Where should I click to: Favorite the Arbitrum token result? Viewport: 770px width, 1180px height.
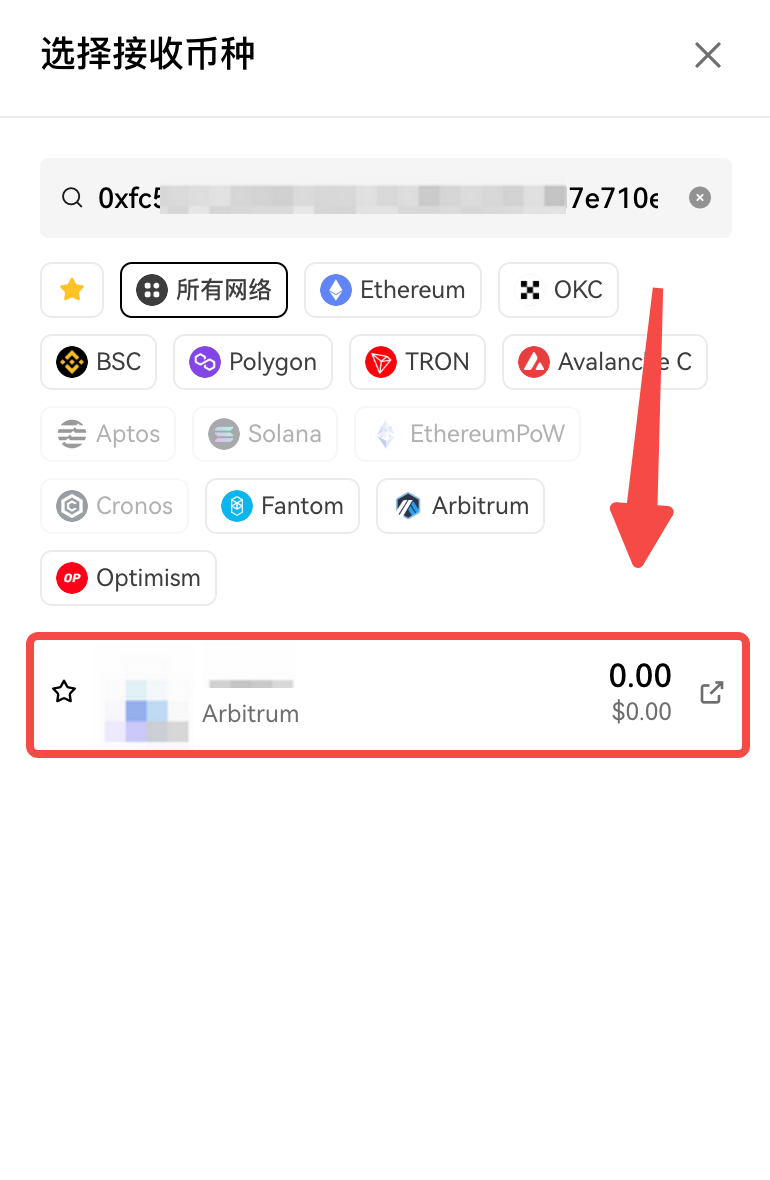pyautogui.click(x=64, y=692)
